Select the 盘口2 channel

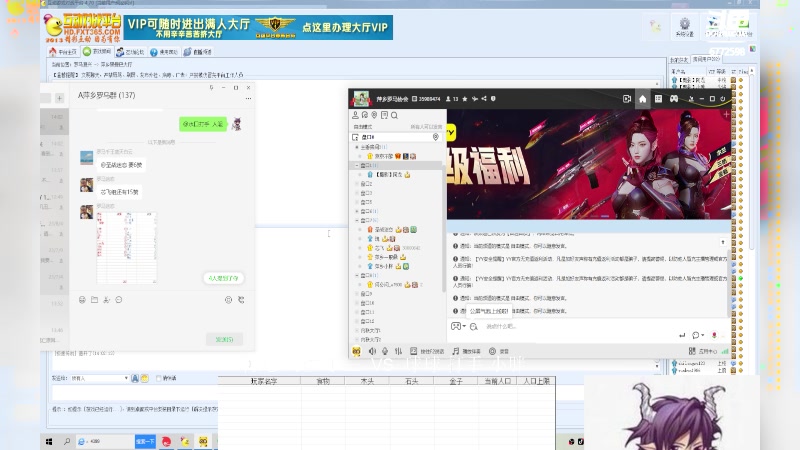point(366,184)
